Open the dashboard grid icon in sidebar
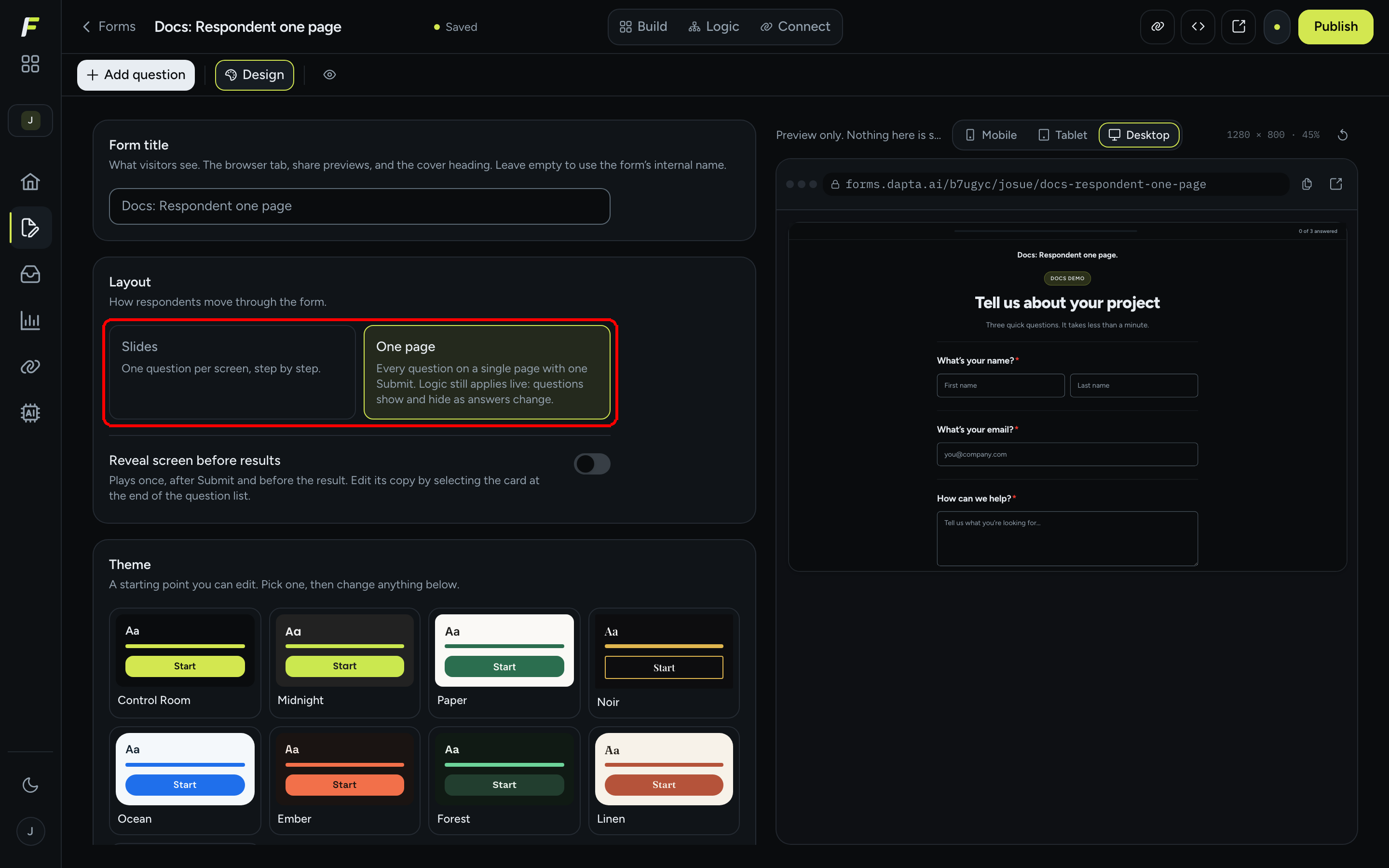Image resolution: width=1389 pixels, height=868 pixels. tap(30, 64)
